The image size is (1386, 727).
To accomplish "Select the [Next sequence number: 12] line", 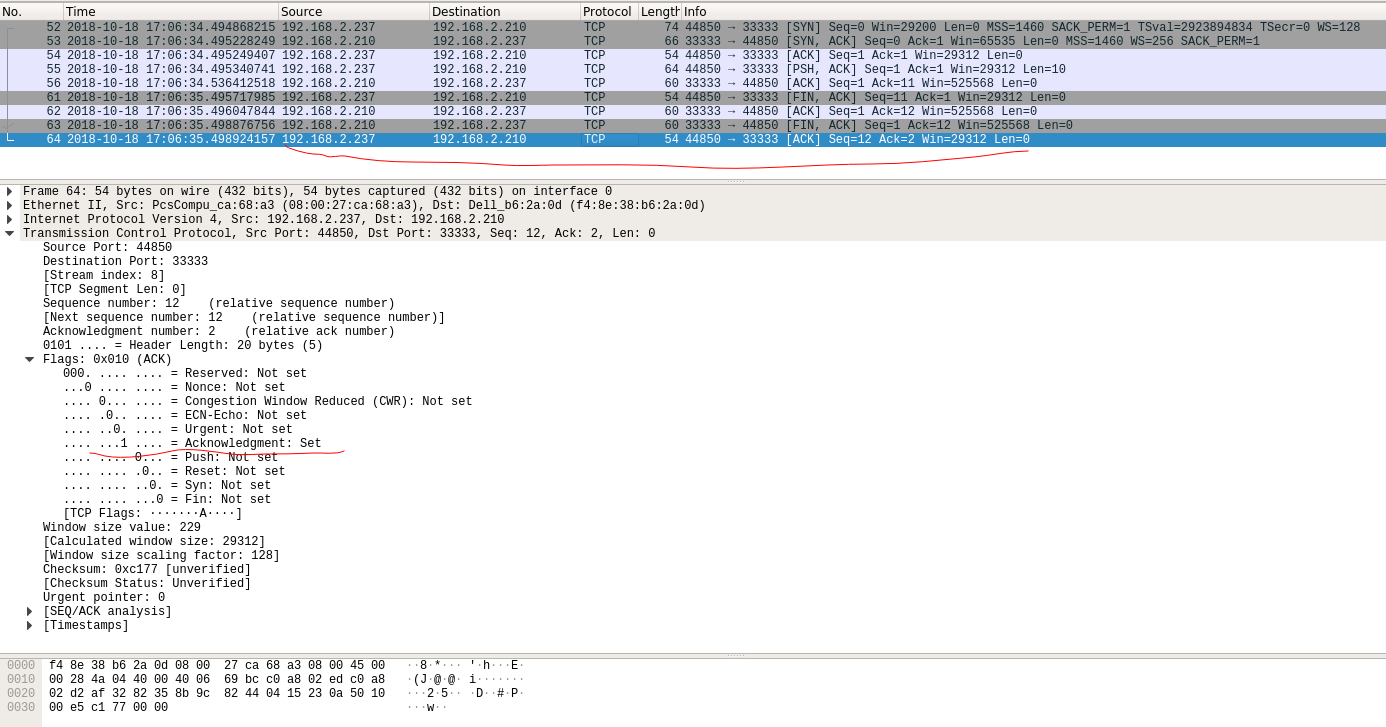I will pyautogui.click(x=244, y=318).
